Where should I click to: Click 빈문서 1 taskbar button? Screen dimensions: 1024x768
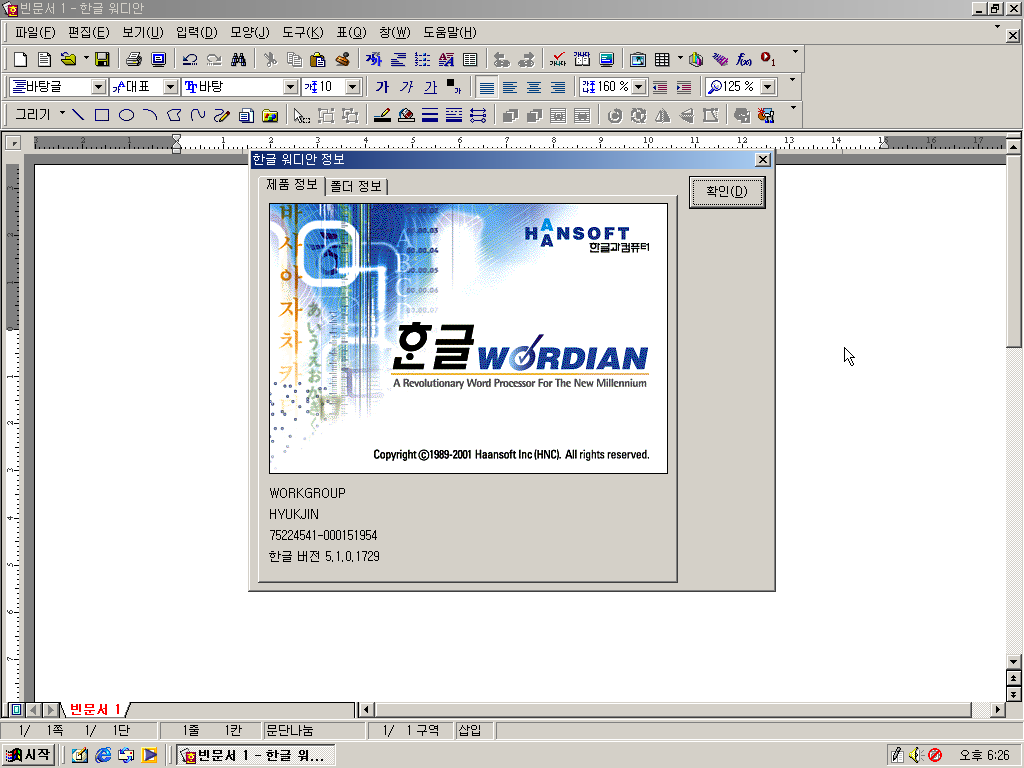(255, 756)
